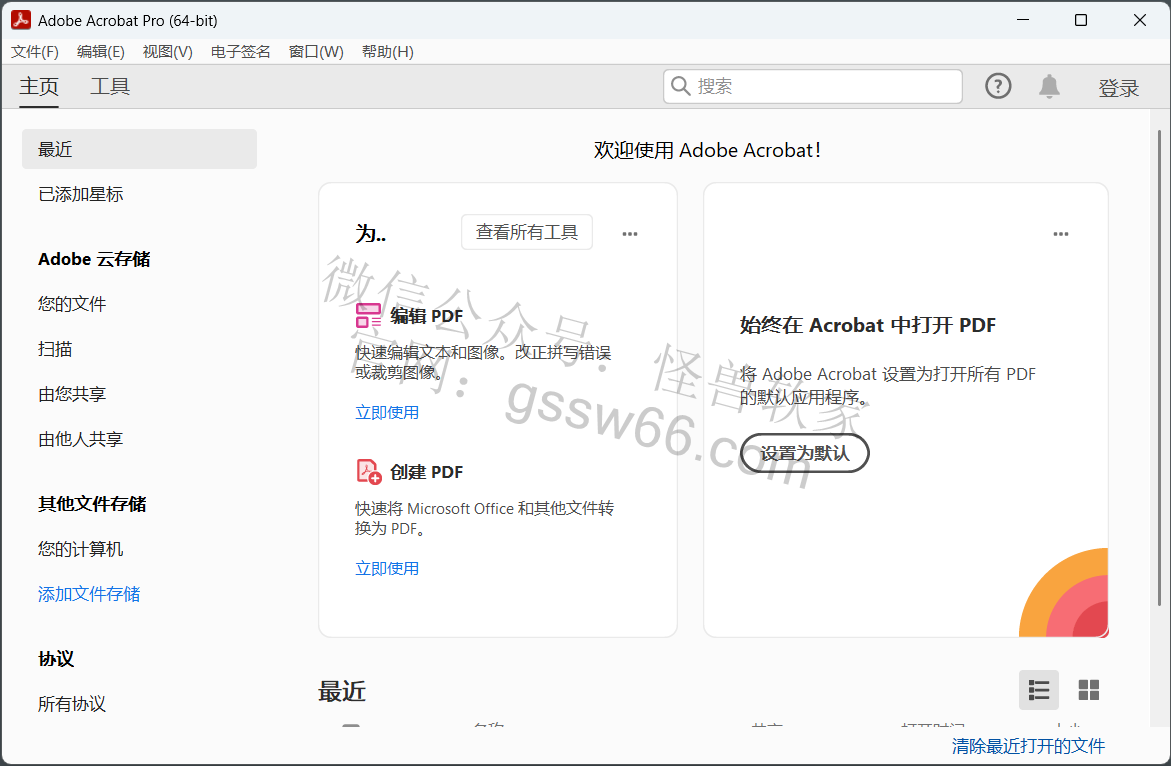1171x766 pixels.
Task: Click the 编辑 PDF heading
Action: pyautogui.click(x=426, y=316)
